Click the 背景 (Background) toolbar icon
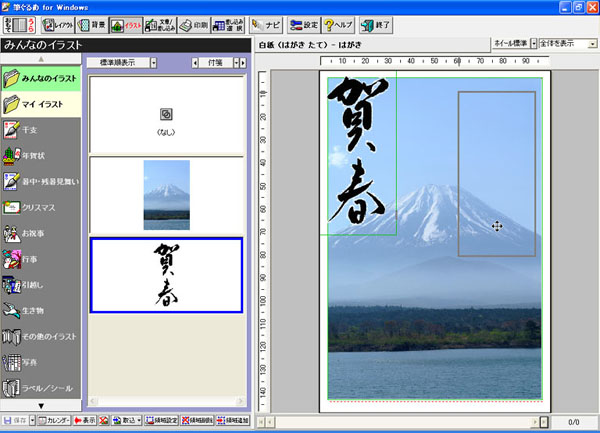This screenshot has width=600, height=433. click(x=90, y=24)
